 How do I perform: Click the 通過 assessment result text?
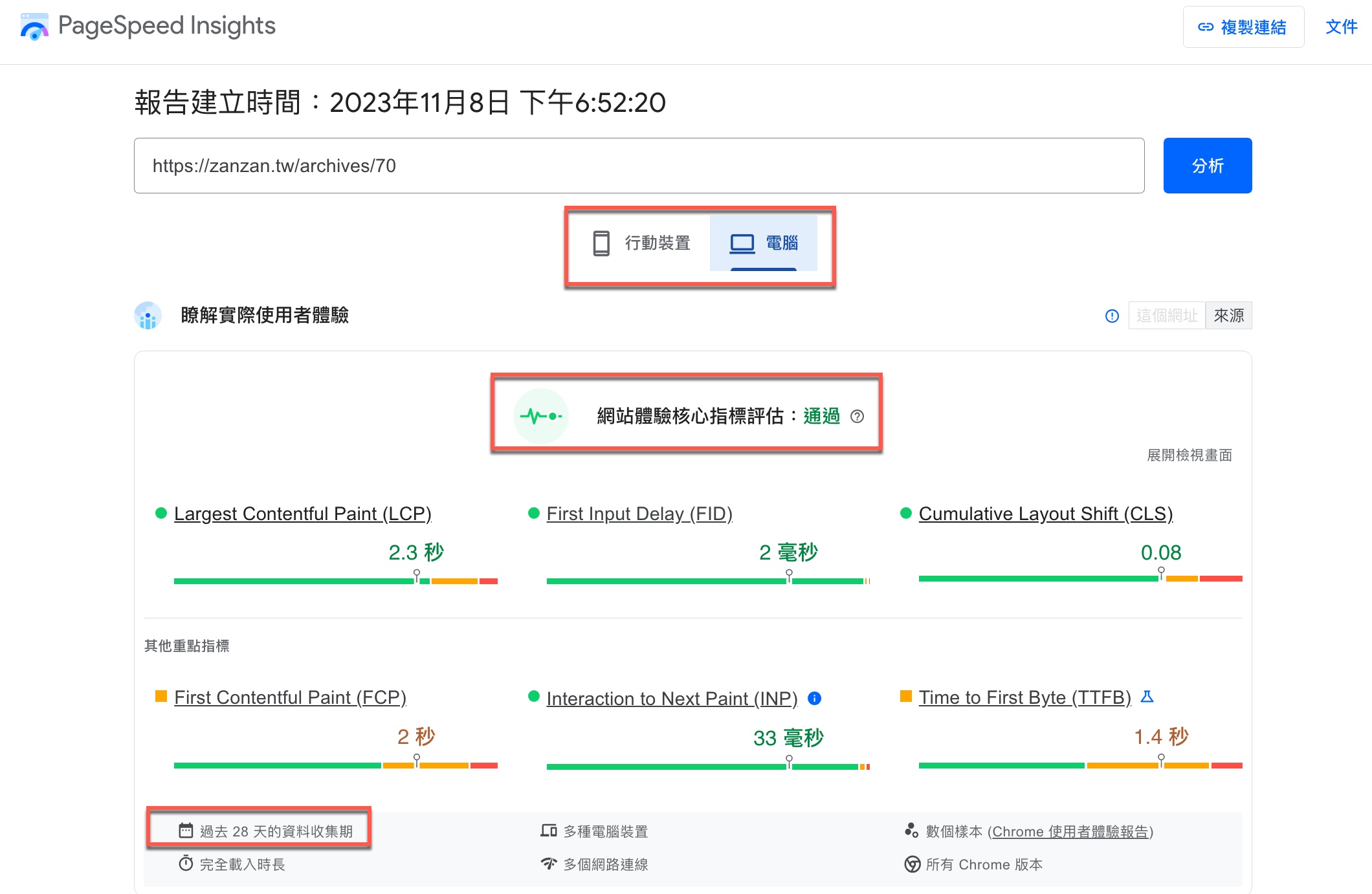point(821,416)
